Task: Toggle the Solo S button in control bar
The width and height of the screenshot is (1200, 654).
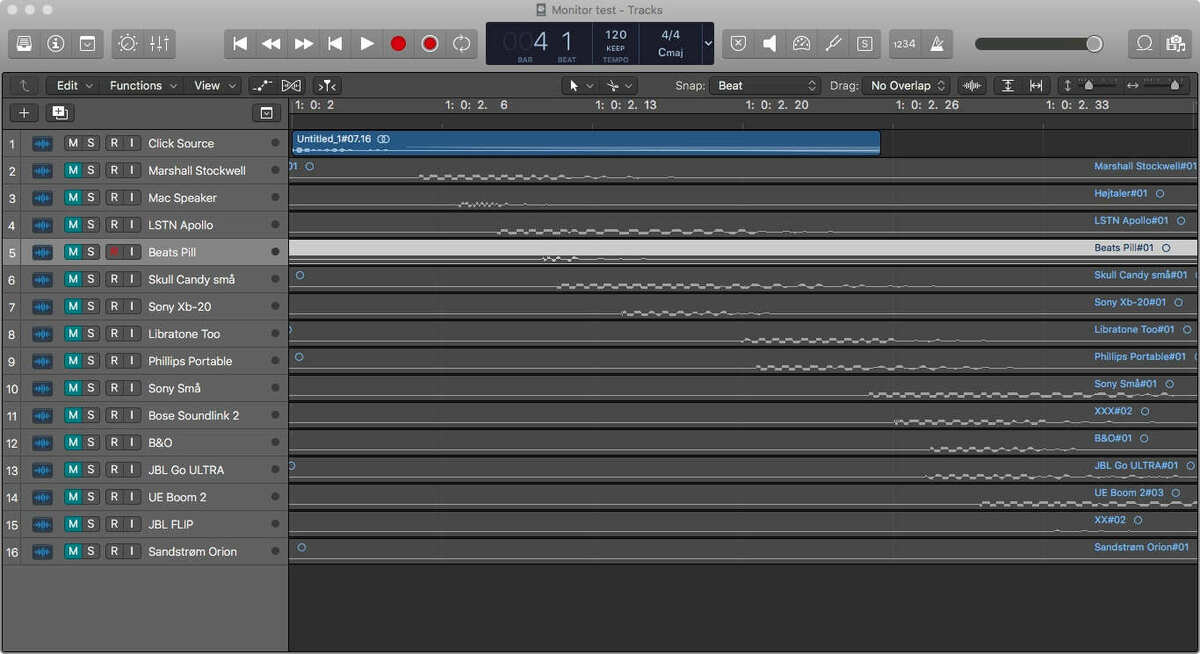Action: pos(865,44)
